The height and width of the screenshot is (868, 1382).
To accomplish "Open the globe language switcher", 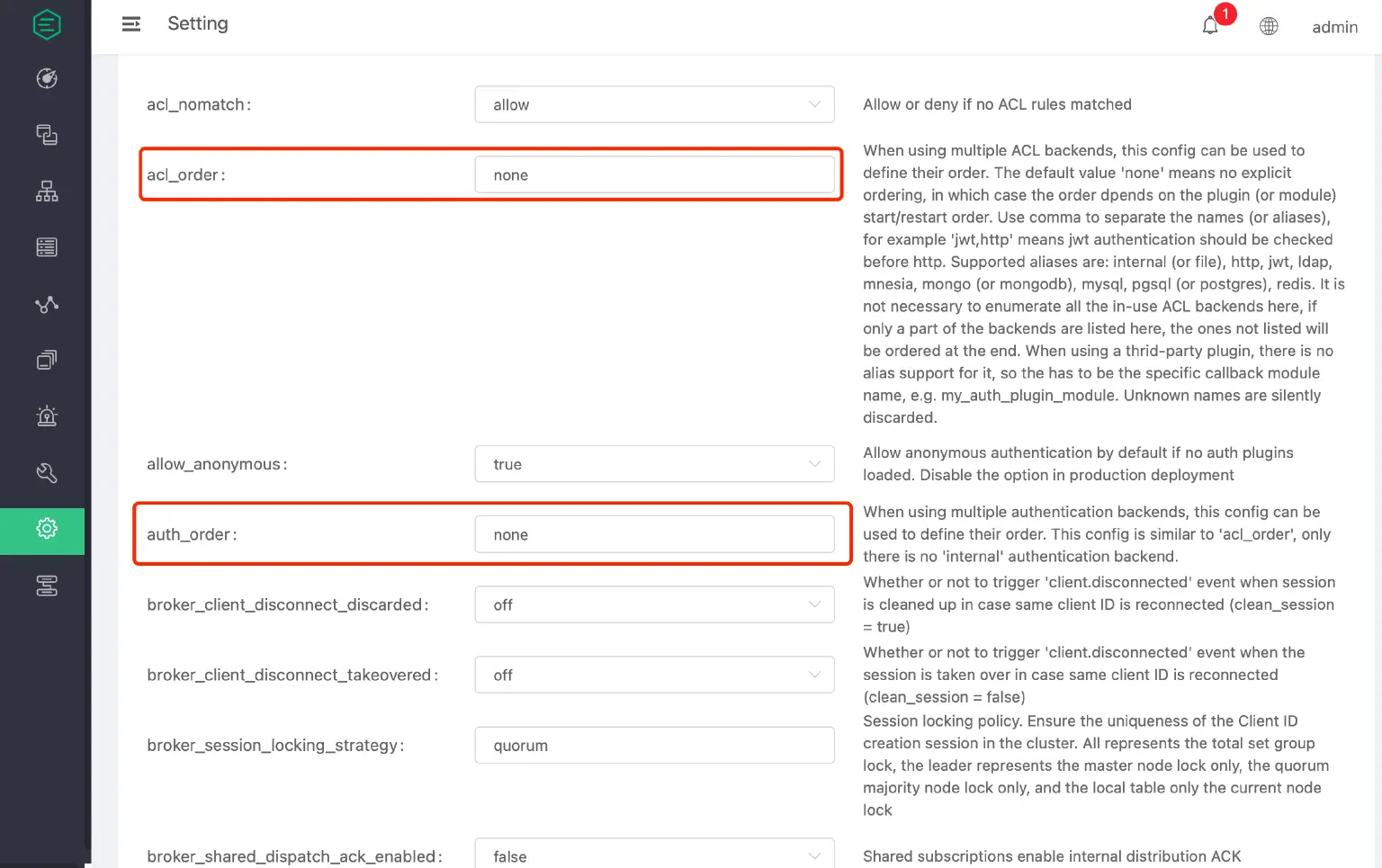I will click(1269, 26).
